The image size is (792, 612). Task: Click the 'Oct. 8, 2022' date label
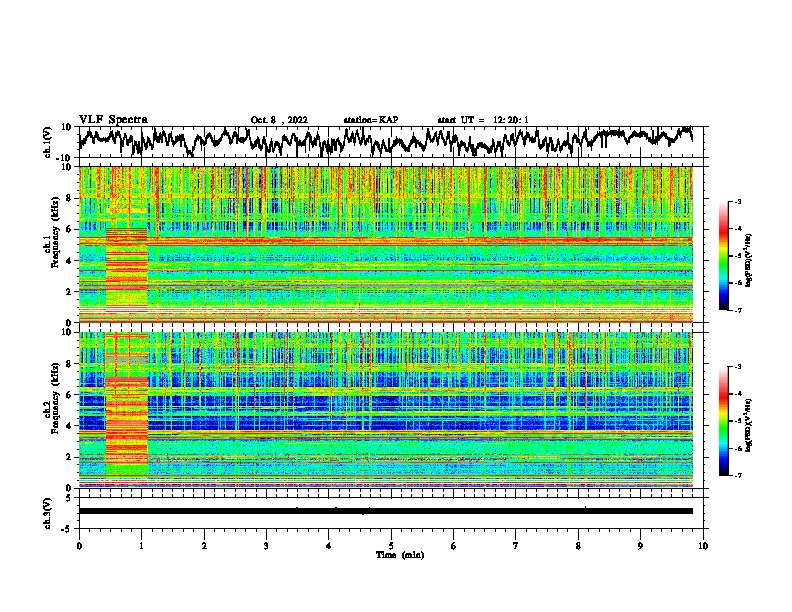pos(279,120)
